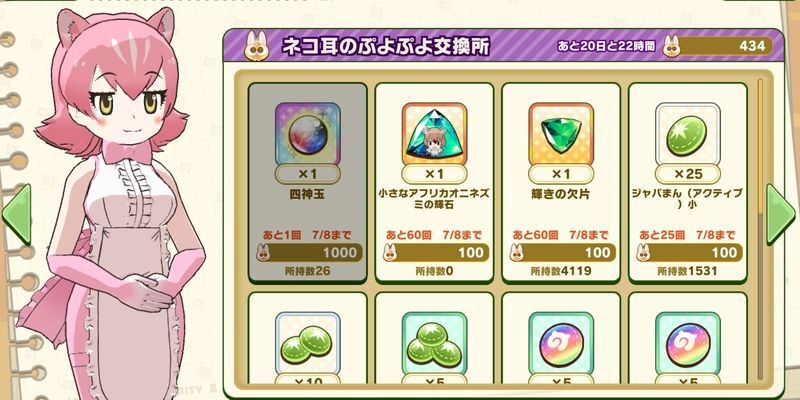This screenshot has height=400, width=800.
Task: Select the ジャパまん（アクティブ）小 bun icon
Action: pos(687,134)
